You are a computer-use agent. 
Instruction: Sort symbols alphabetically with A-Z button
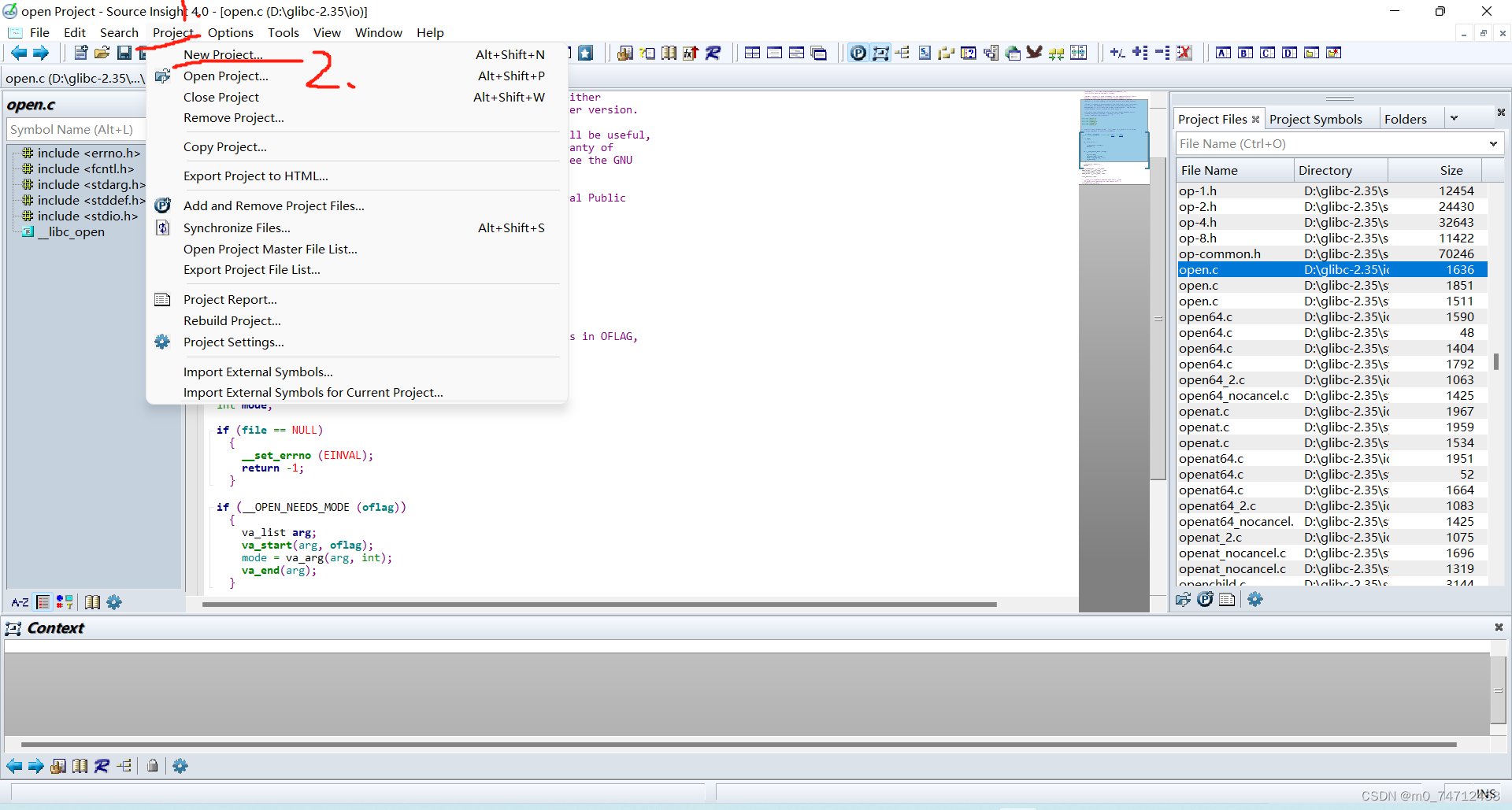click(x=20, y=602)
